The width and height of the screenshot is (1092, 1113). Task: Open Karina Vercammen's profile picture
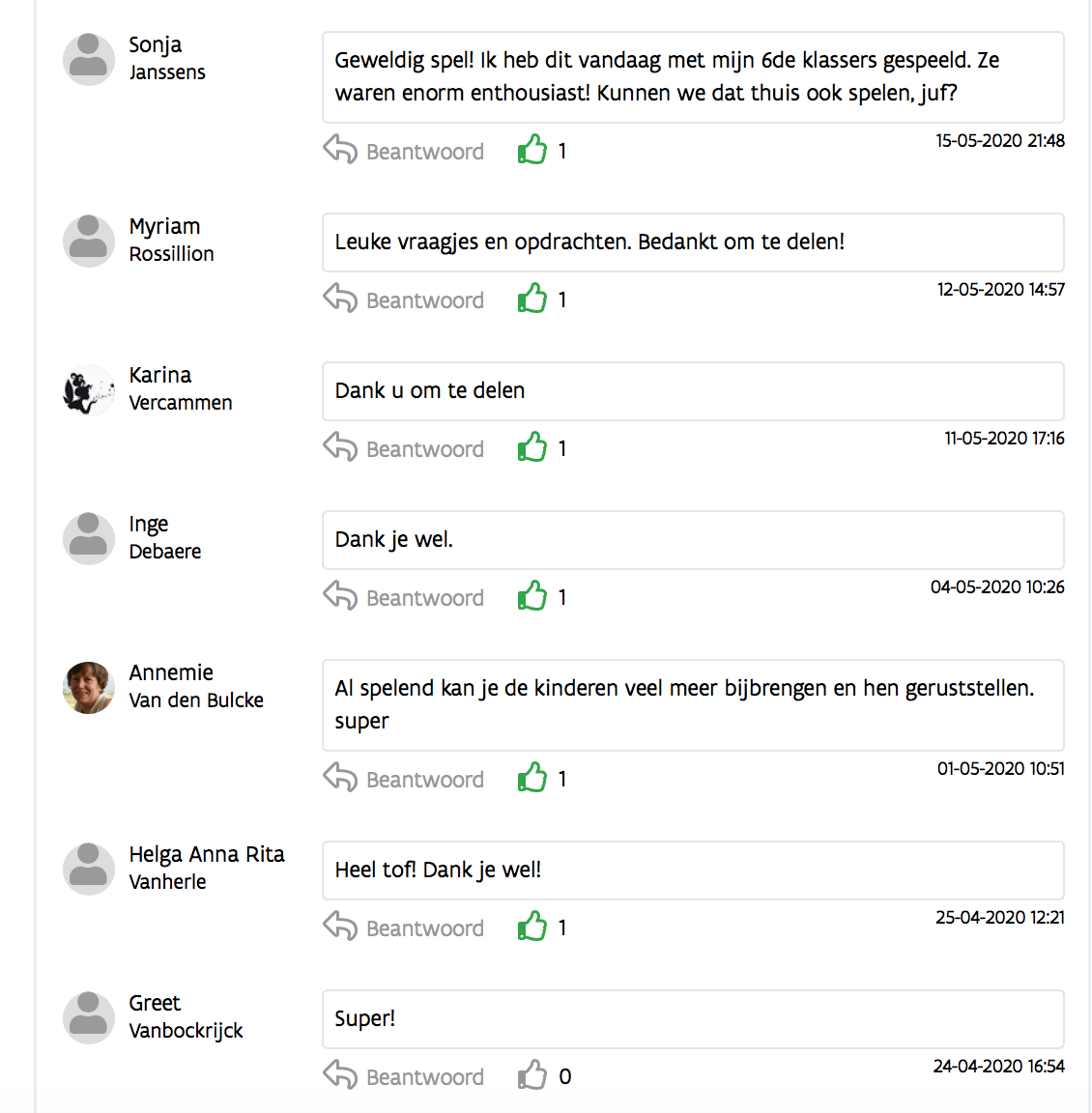point(89,390)
